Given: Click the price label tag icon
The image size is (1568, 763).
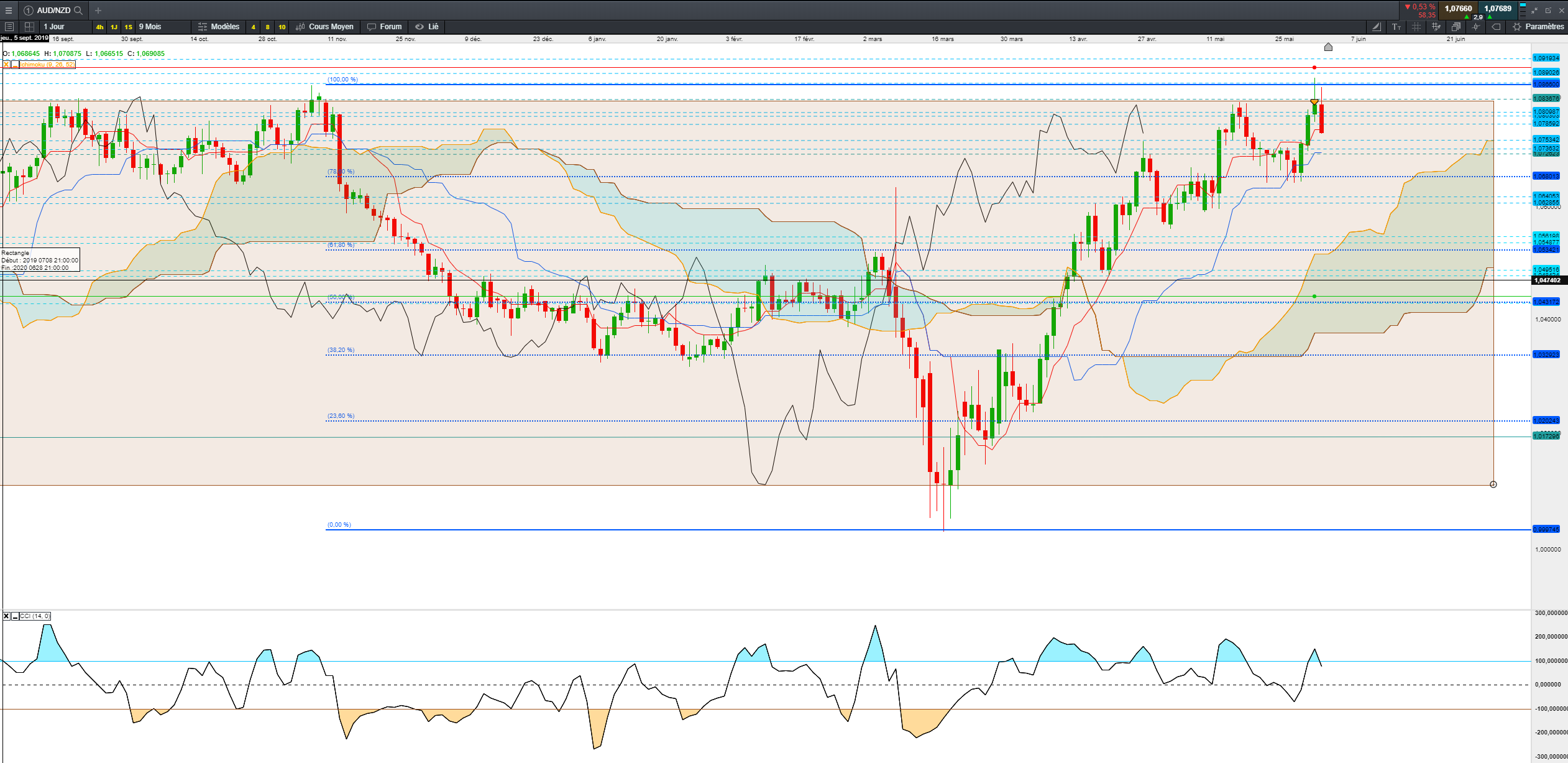Looking at the screenshot, I should tap(1496, 27).
